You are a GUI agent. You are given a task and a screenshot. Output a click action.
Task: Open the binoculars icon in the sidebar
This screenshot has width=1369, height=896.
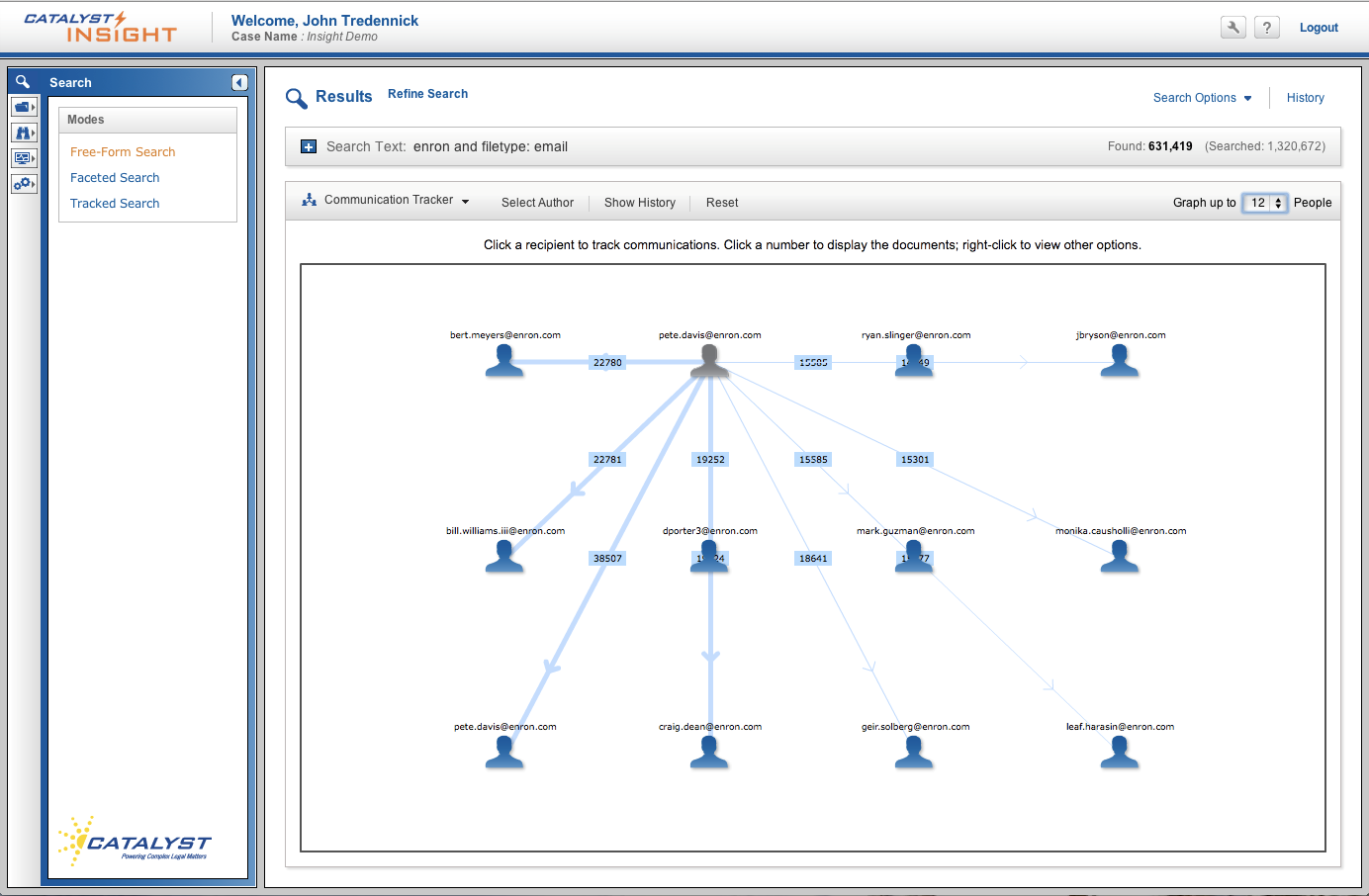pyautogui.click(x=24, y=133)
